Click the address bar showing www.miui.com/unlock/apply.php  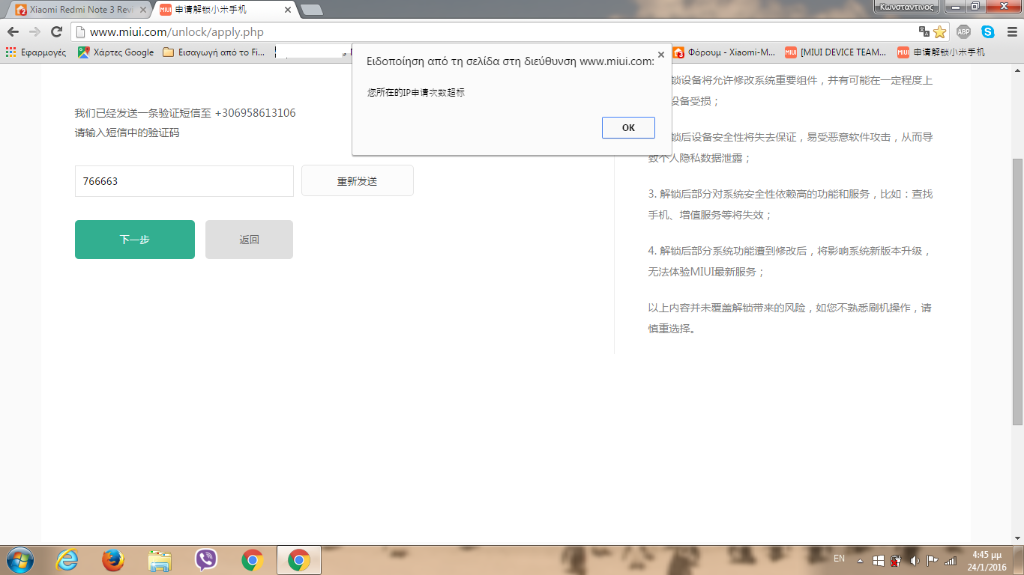pyautogui.click(x=496, y=31)
